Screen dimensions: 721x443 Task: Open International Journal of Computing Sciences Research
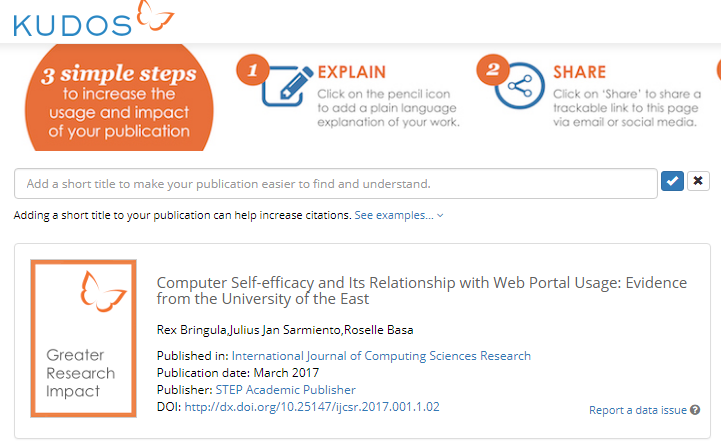(x=381, y=356)
